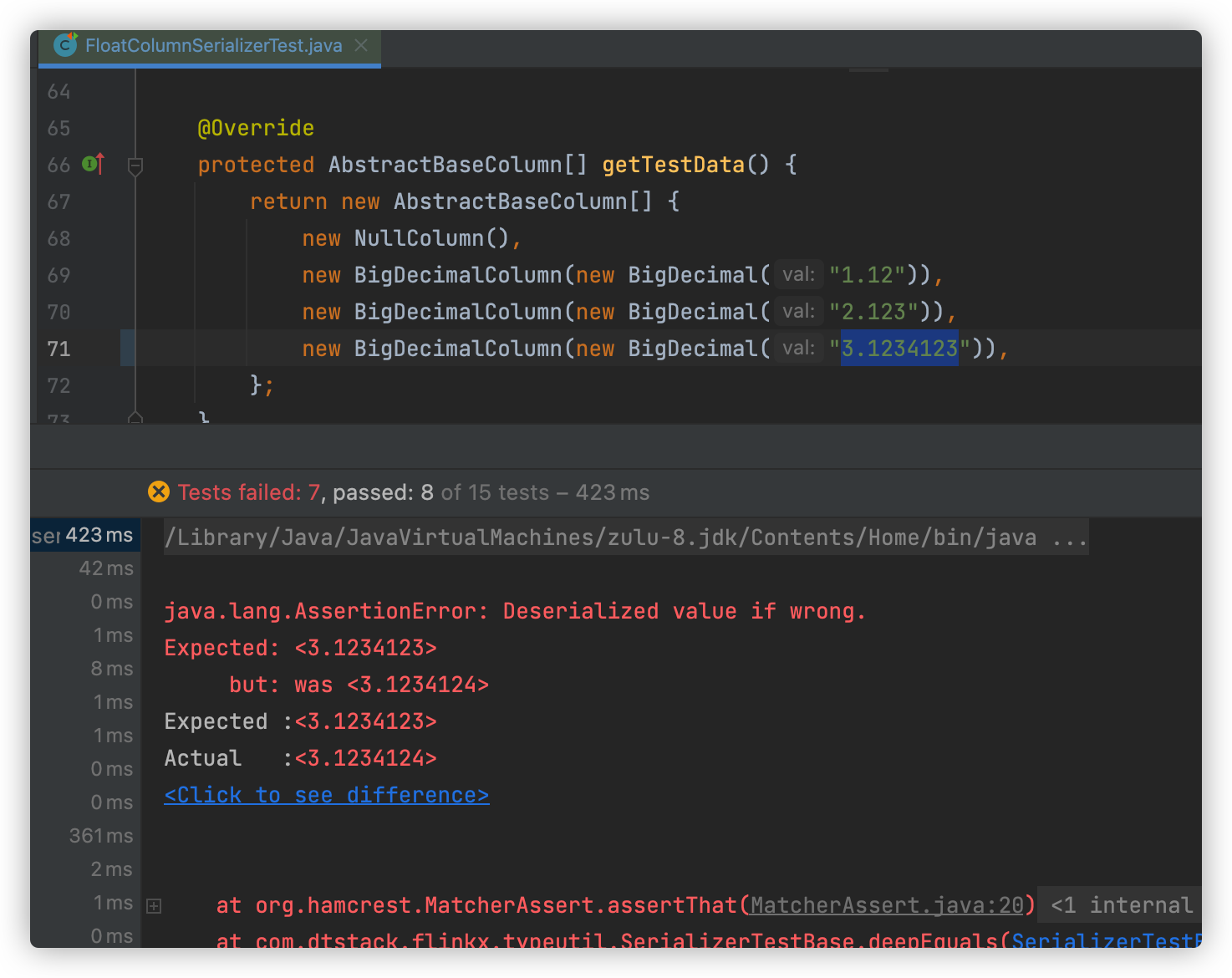The image size is (1232, 978).
Task: Click 'Tests failed: 7' status text
Action: 249,492
